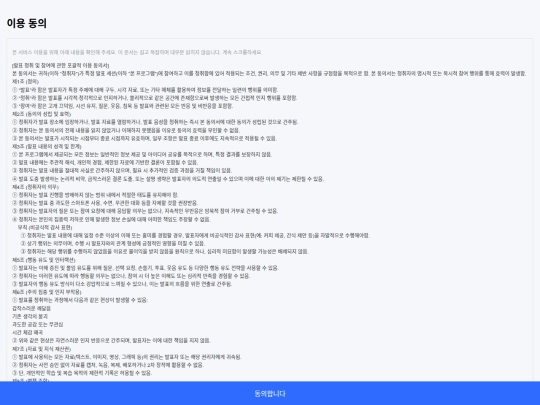Click the line 시간 체감 왜곡
Screen dimensions: 540x405
(x=28, y=332)
